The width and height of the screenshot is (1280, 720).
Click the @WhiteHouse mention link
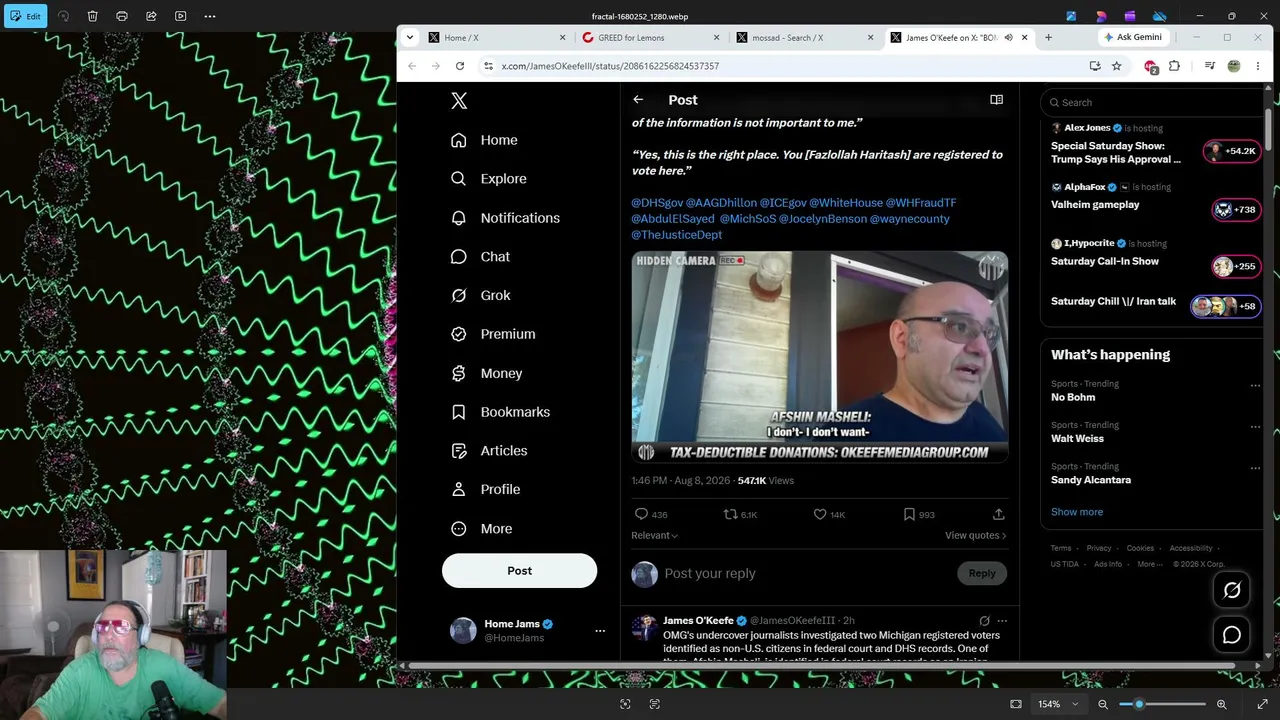pyautogui.click(x=846, y=203)
